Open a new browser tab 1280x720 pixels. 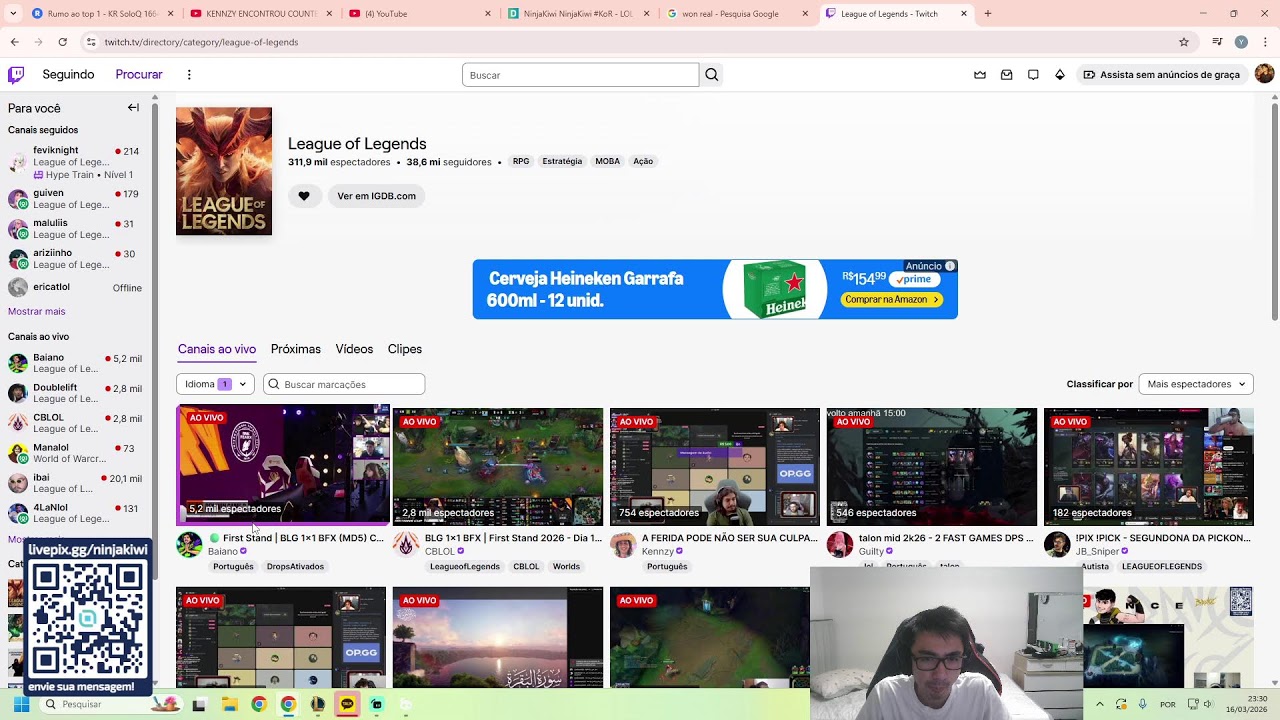(988, 14)
